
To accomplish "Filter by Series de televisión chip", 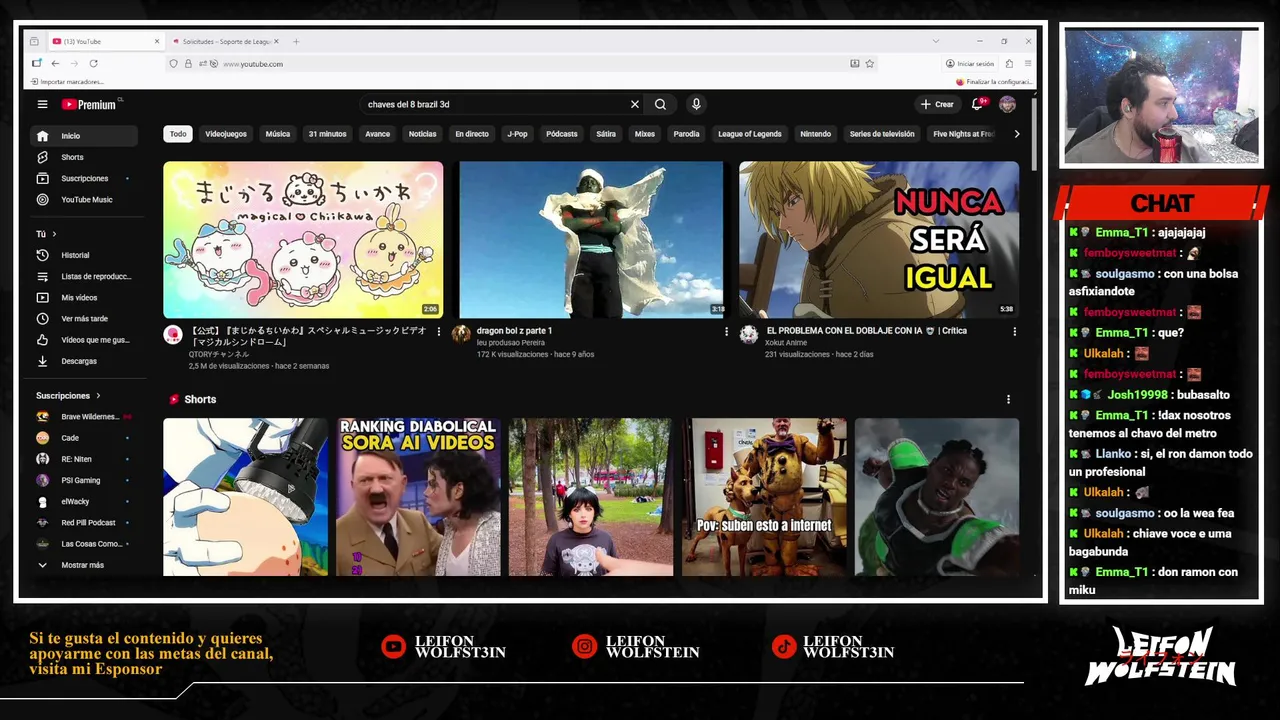I will (x=882, y=134).
